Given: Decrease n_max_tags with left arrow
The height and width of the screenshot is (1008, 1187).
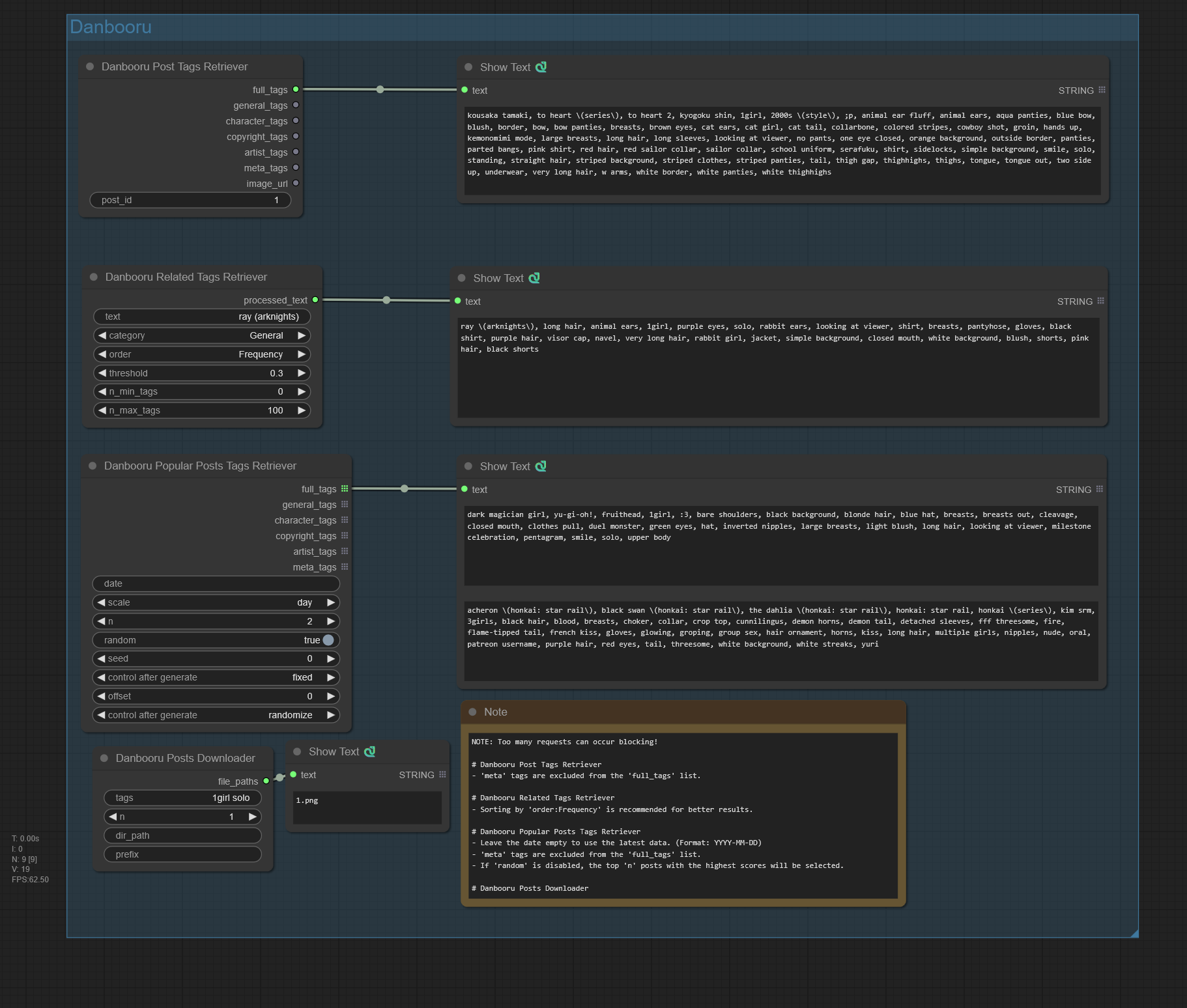Looking at the screenshot, I should 102,410.
